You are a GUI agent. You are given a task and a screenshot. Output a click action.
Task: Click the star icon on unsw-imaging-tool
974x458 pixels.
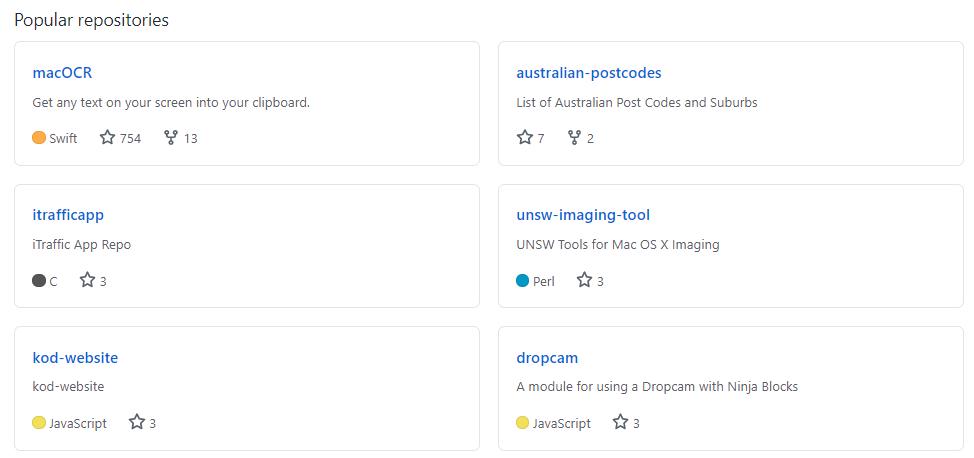585,281
